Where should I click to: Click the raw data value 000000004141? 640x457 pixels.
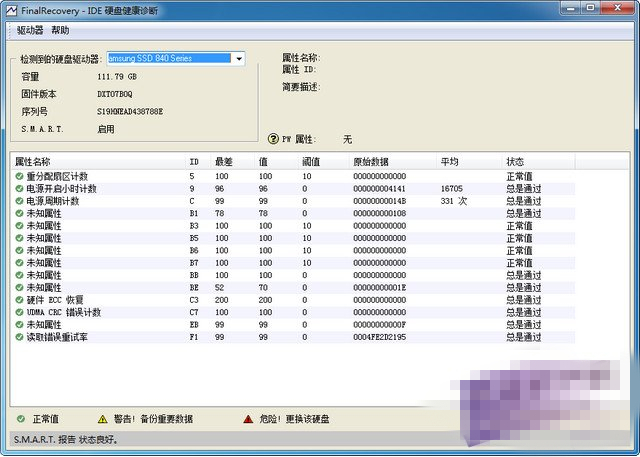coord(380,189)
